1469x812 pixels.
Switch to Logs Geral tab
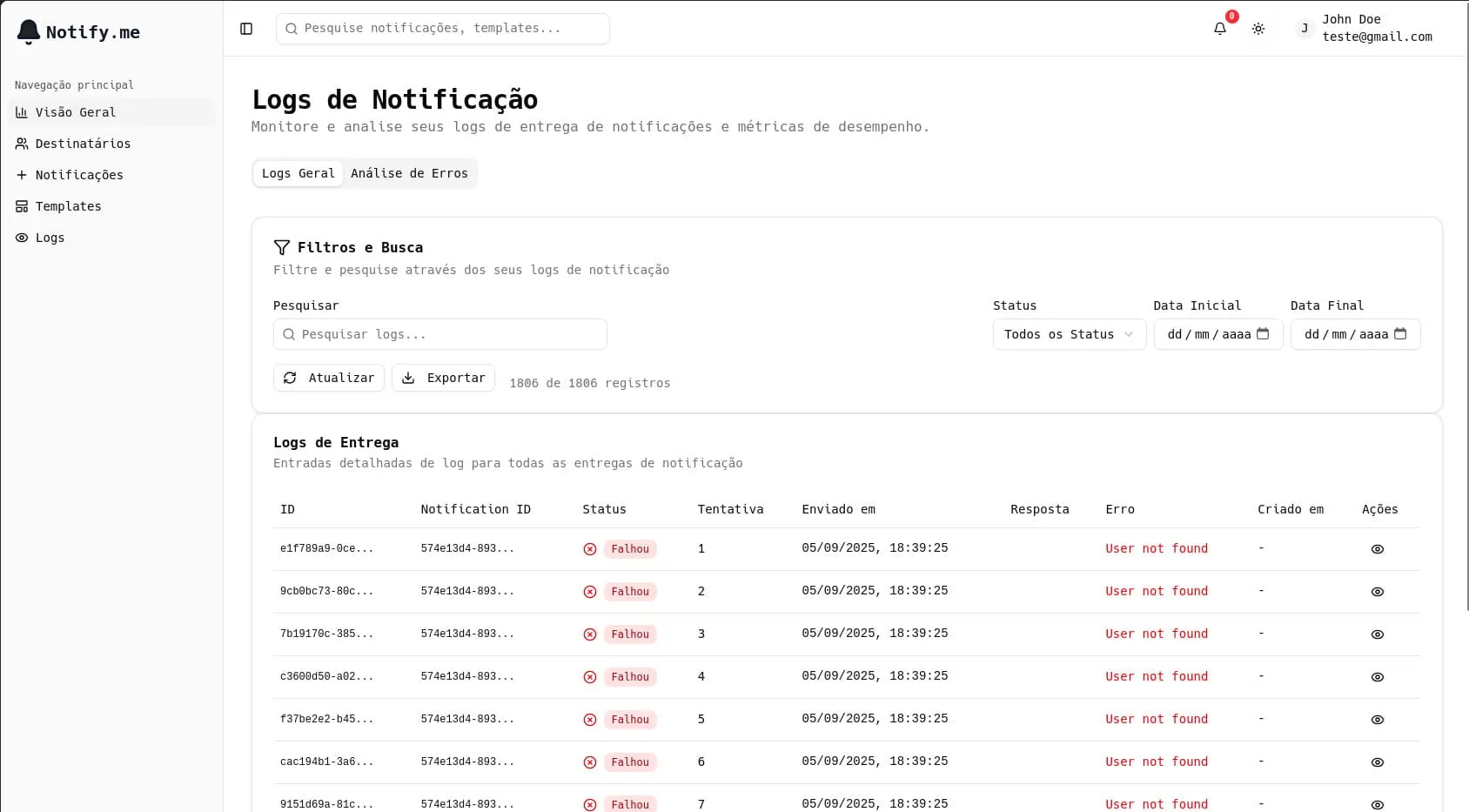pyautogui.click(x=298, y=173)
